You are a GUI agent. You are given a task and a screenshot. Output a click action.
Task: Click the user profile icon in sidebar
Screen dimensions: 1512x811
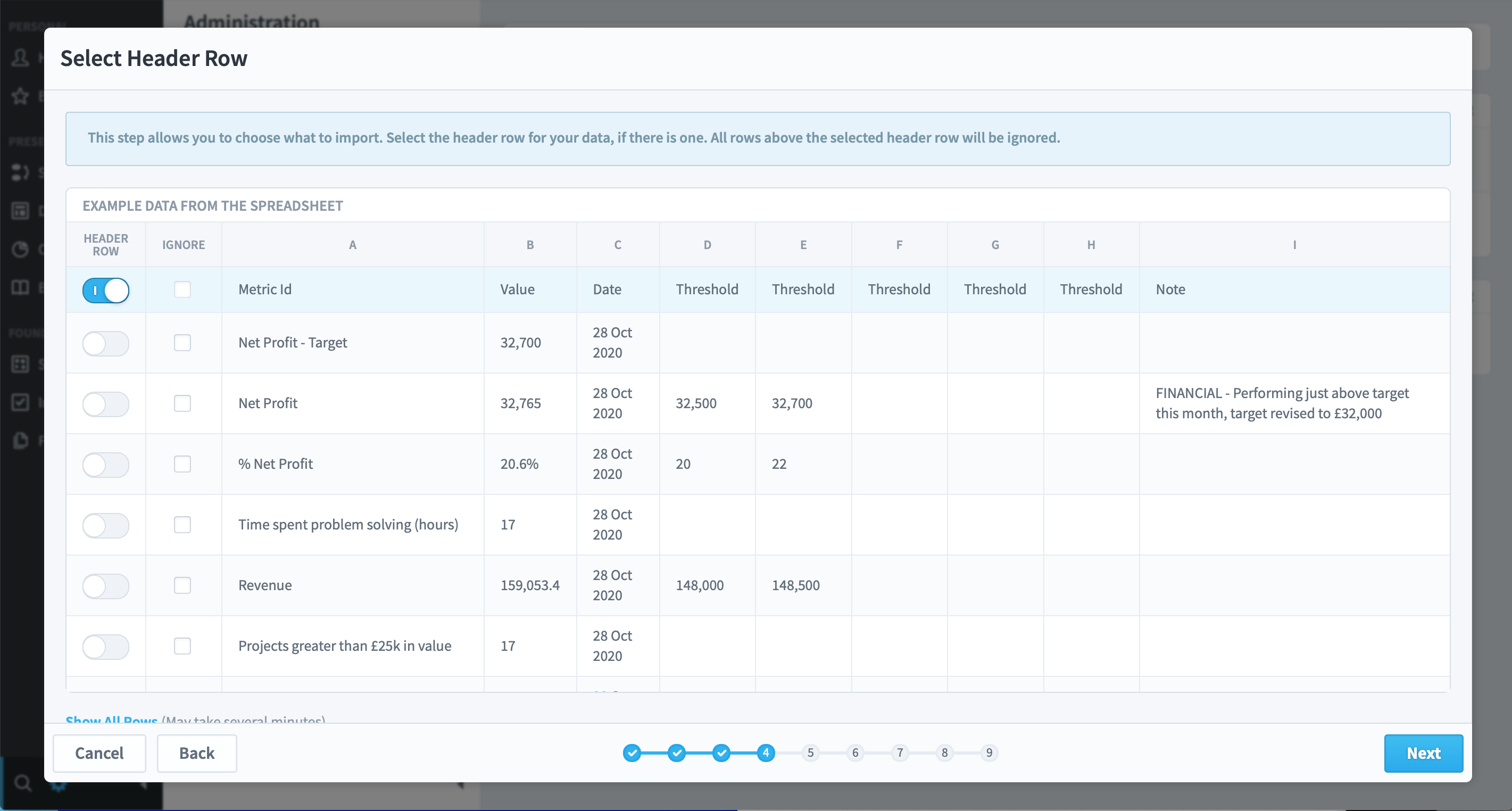pyautogui.click(x=21, y=57)
